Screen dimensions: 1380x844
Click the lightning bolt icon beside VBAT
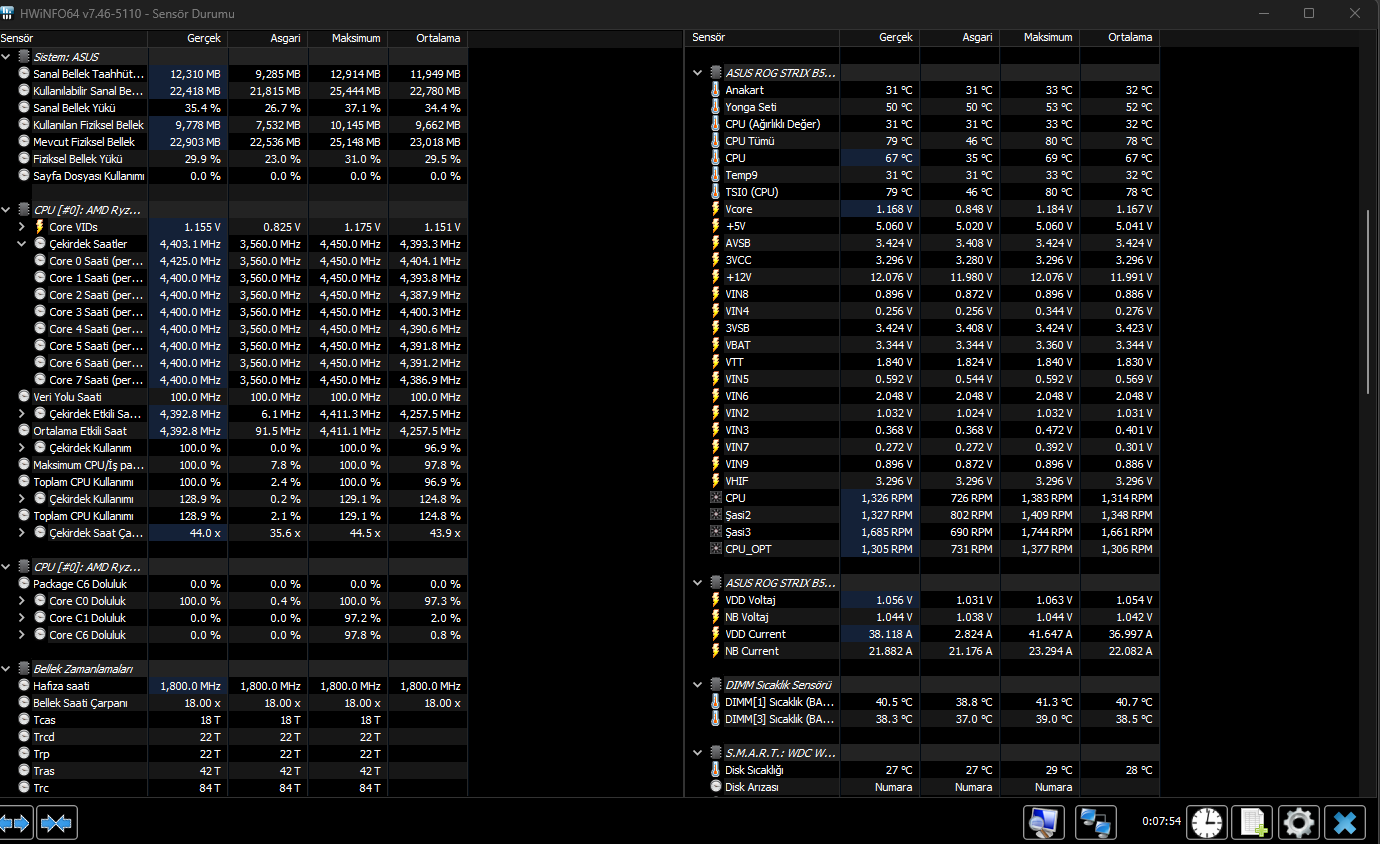coord(715,345)
